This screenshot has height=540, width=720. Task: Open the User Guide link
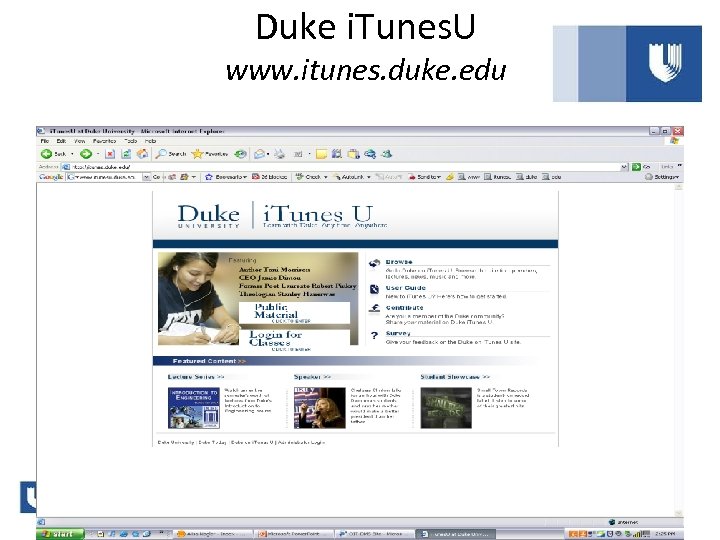tap(405, 288)
